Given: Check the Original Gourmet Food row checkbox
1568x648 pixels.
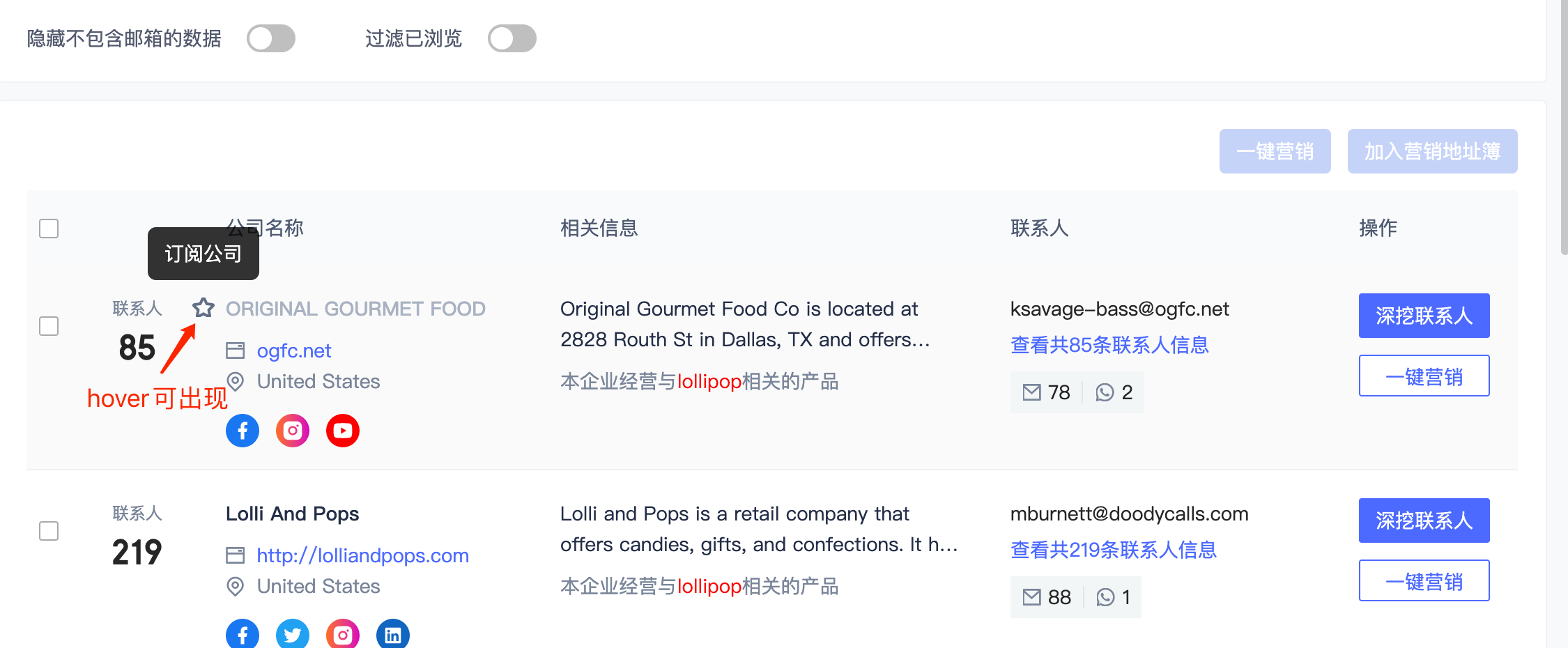Looking at the screenshot, I should coord(49,326).
